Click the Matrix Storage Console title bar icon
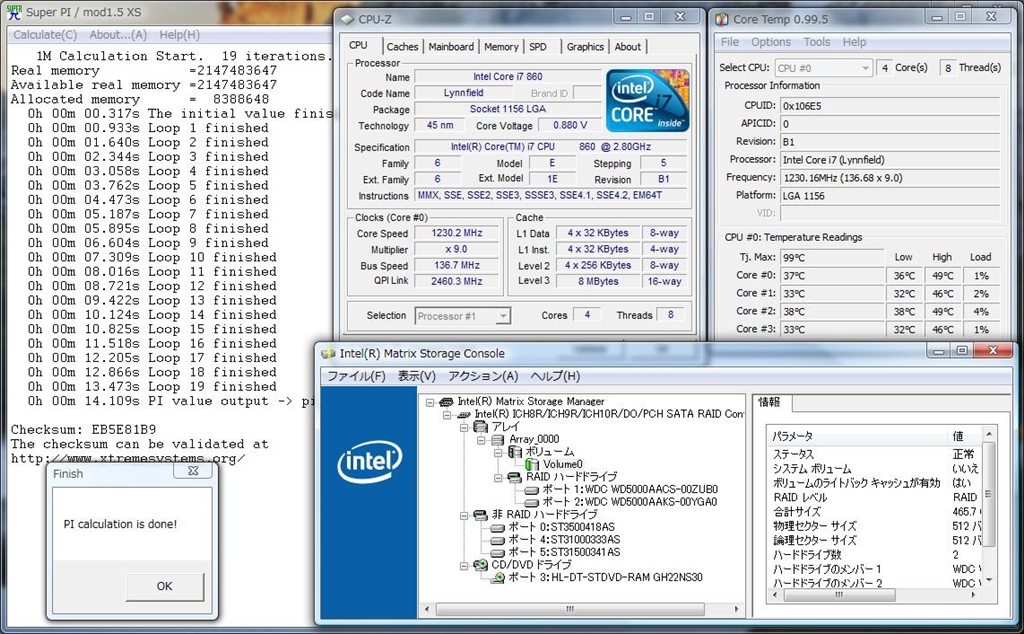 click(328, 353)
